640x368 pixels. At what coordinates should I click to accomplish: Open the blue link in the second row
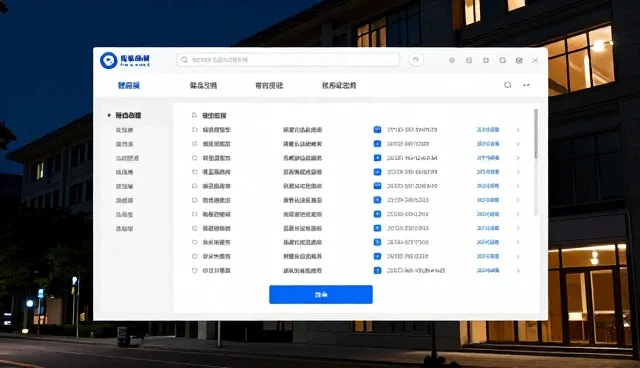pos(488,144)
